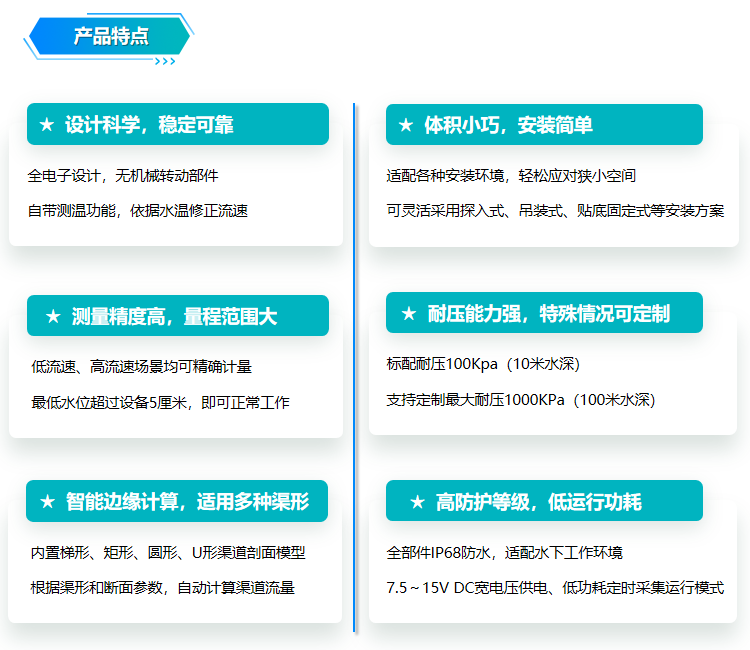Click the star icon beside 高防护等级，低运行功耗
The width and height of the screenshot is (750, 650).
point(417,502)
